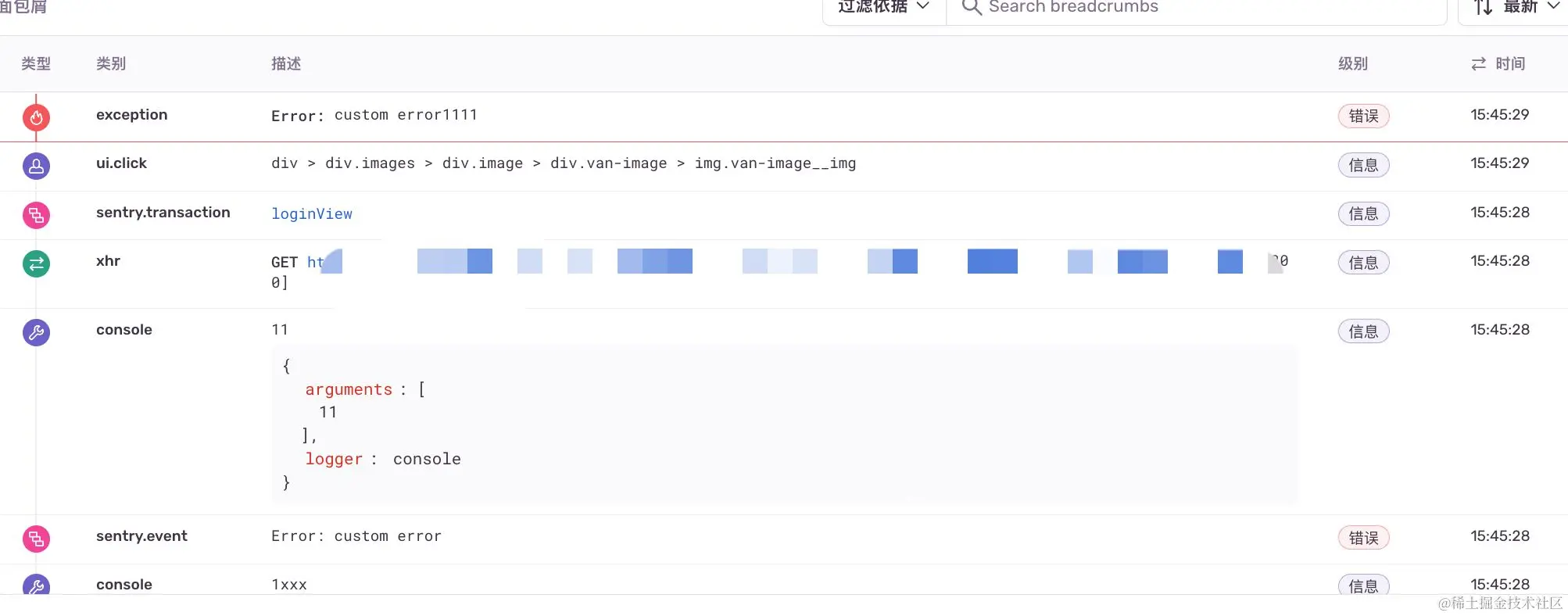The image size is (1568, 616).
Task: Click the 时间 column header label
Action: pyautogui.click(x=1510, y=64)
